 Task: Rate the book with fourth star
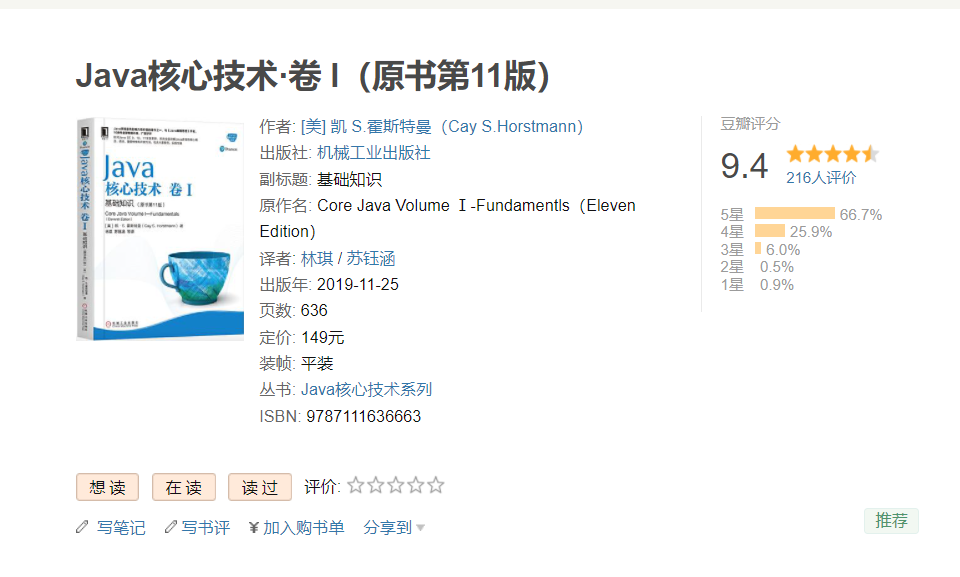416,486
